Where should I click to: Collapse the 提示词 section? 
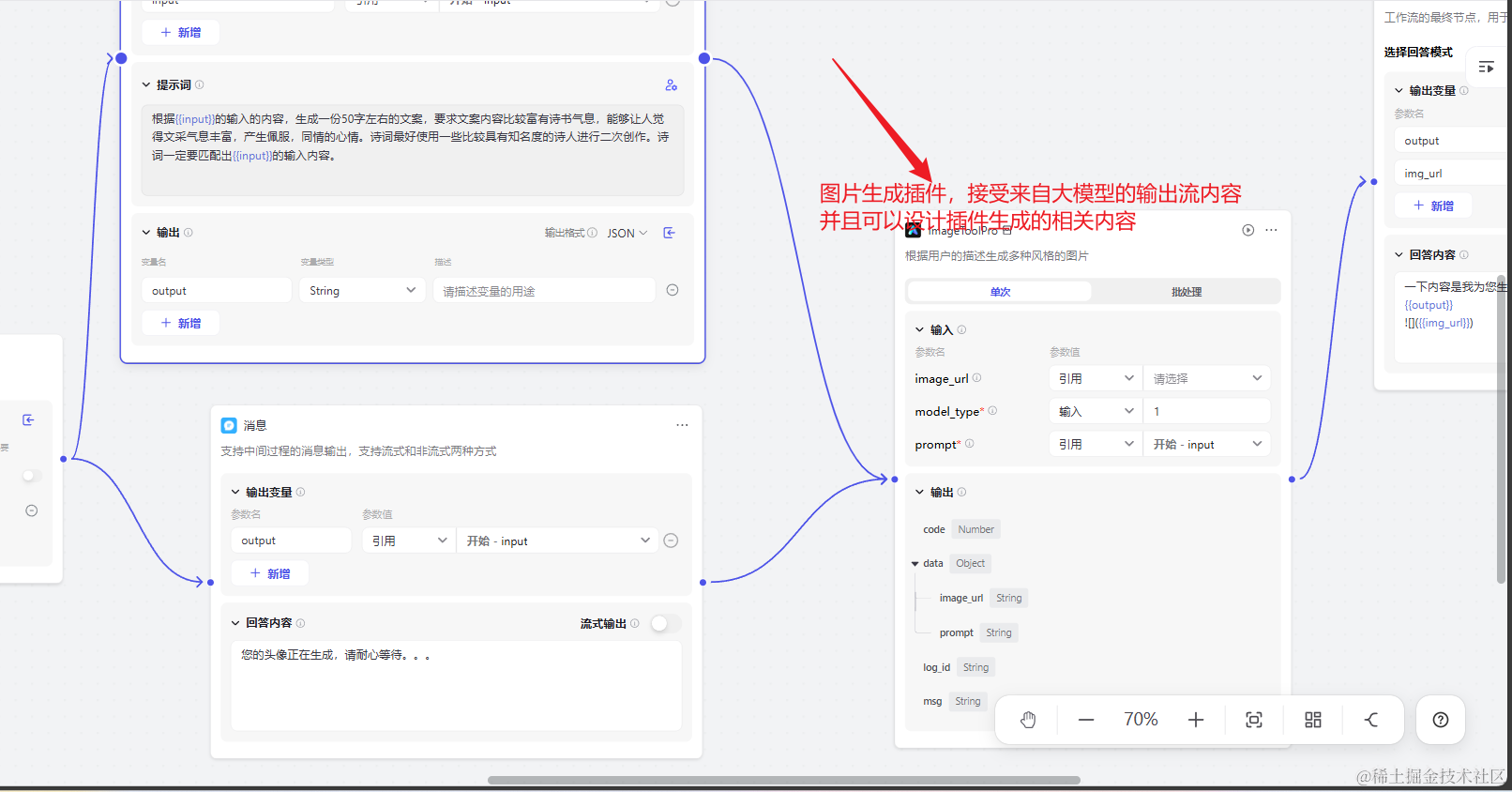(x=146, y=84)
